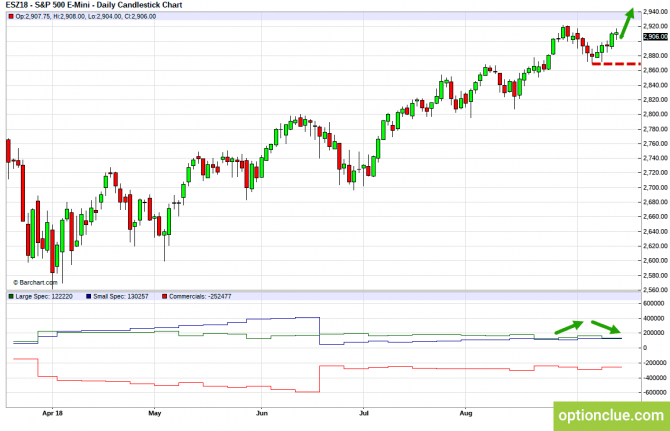Click the Jul date label
This screenshot has width=670, height=431.
(364, 413)
